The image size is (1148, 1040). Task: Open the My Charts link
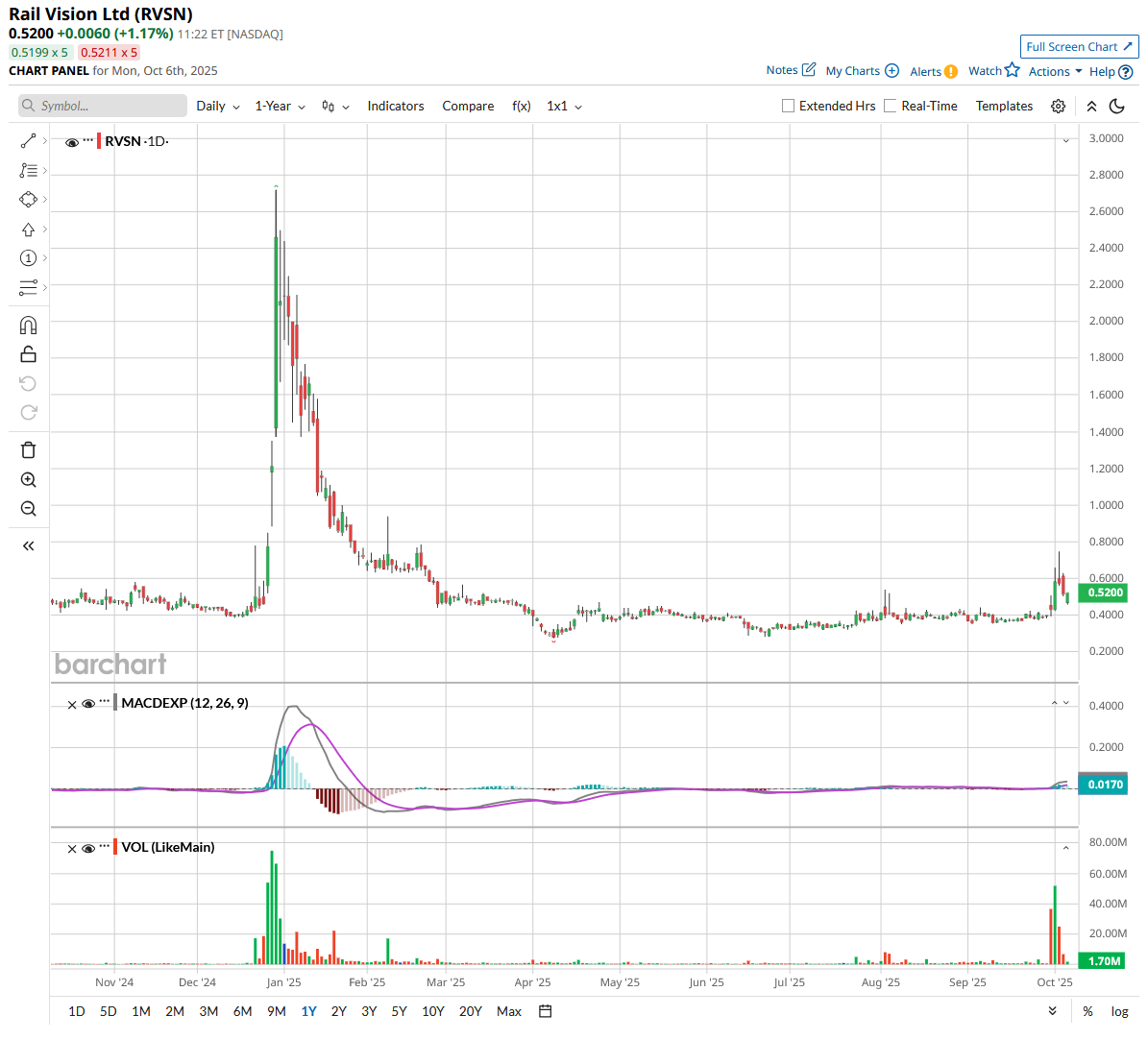click(863, 71)
